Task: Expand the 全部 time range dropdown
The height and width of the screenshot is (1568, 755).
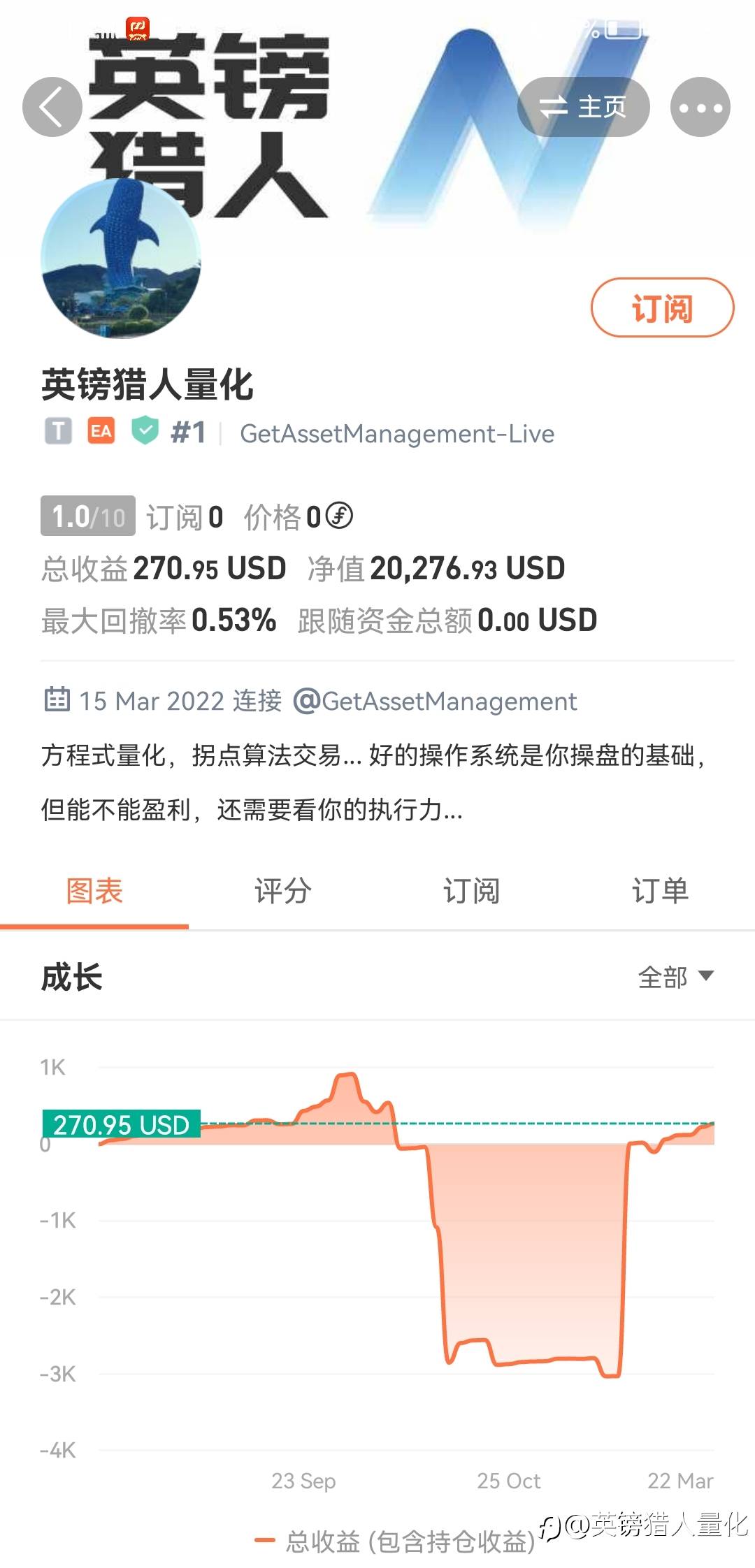Action: coord(675,976)
